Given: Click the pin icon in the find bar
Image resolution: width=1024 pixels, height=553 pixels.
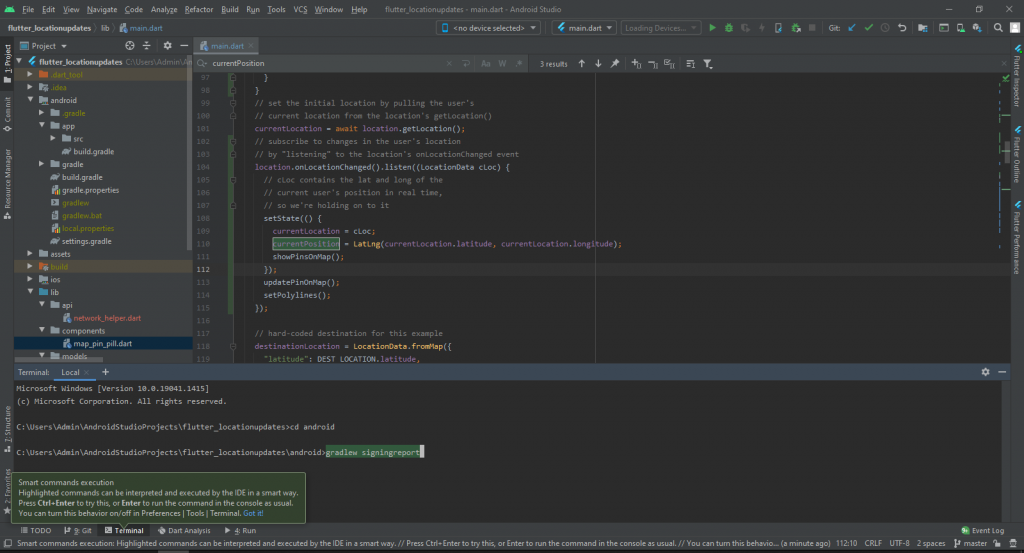Looking at the screenshot, I should pos(615,63).
